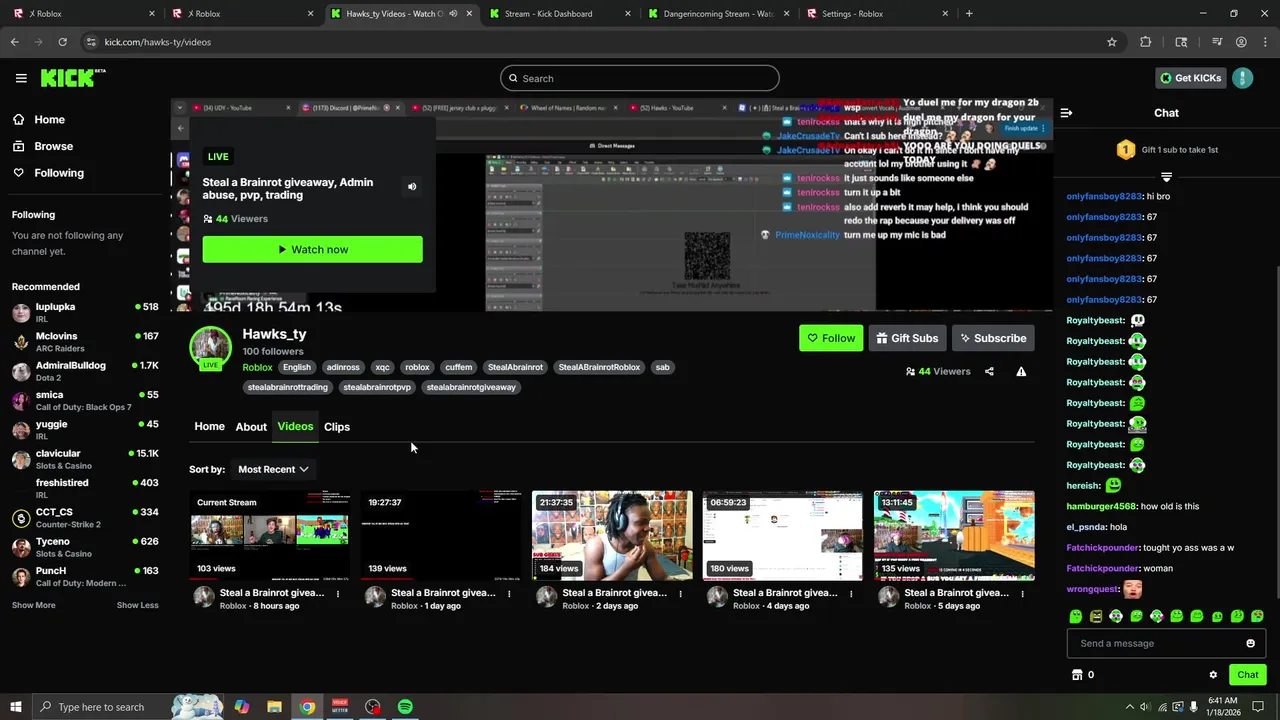Open browser extensions puzzle icon
Screen dimensions: 1280x720
pyautogui.click(x=1146, y=42)
